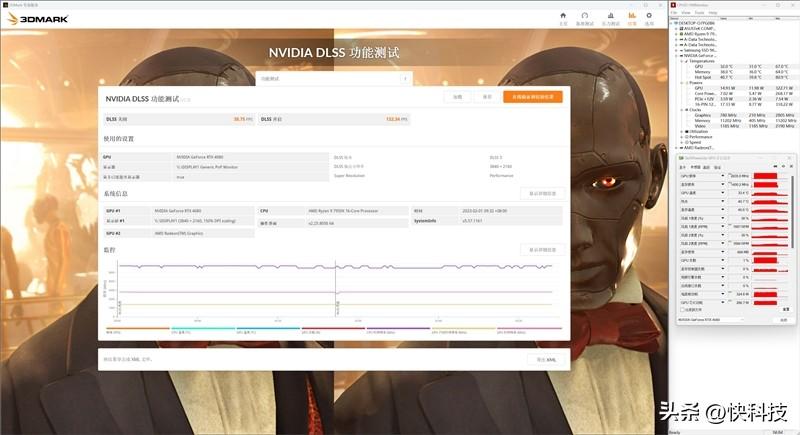Click the orange compare results online button
The image size is (800, 435).
pos(532,97)
